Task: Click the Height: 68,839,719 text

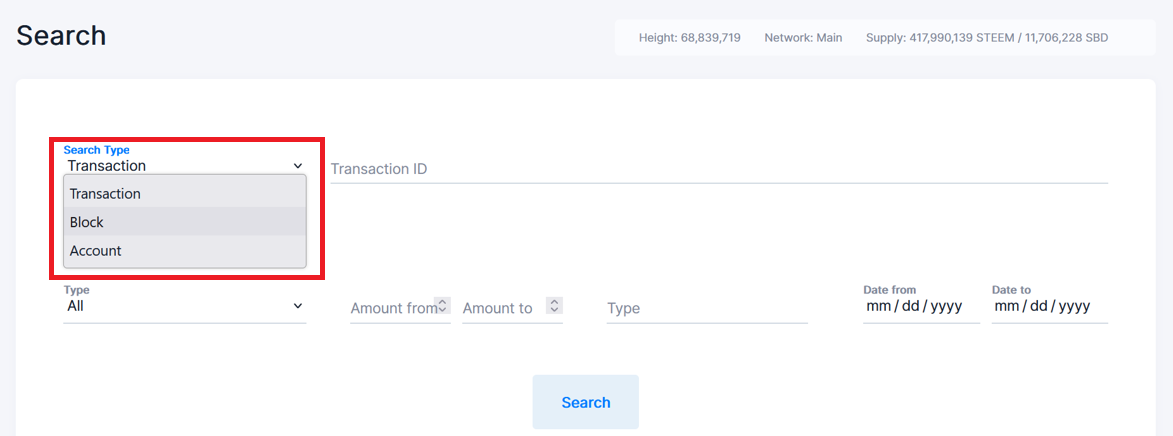Action: click(x=690, y=37)
